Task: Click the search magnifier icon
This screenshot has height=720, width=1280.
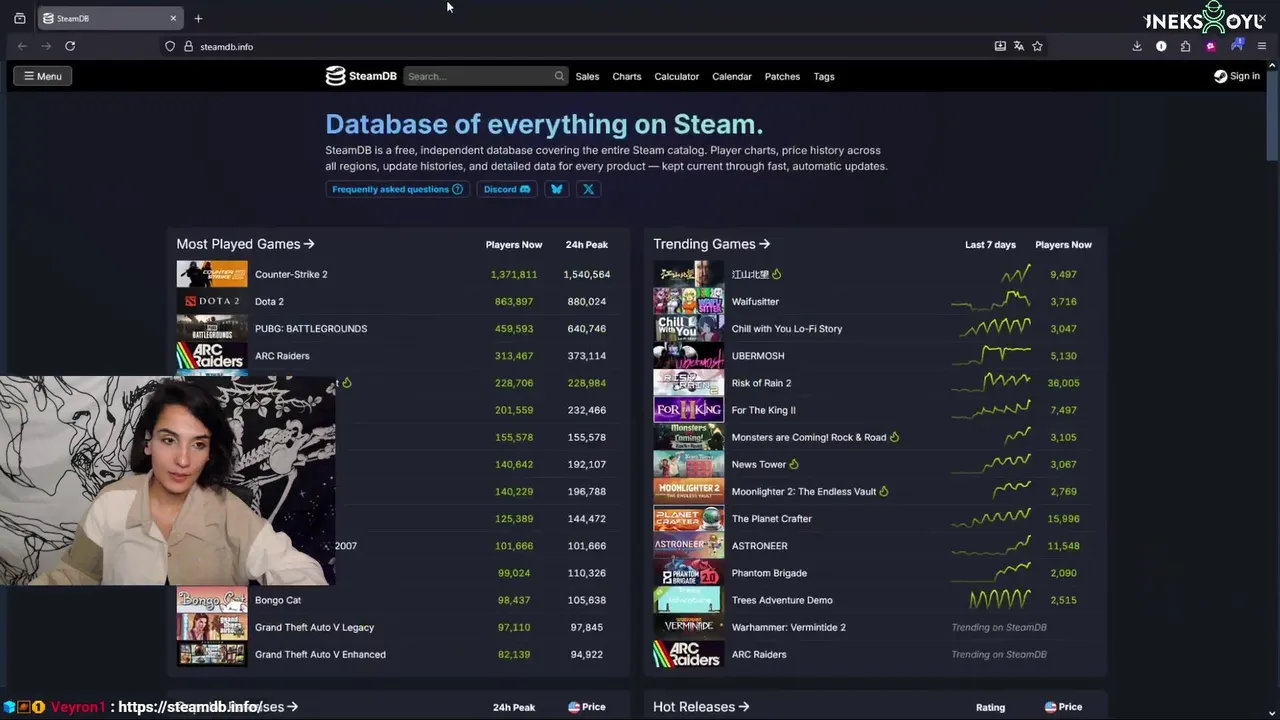Action: pos(559,76)
